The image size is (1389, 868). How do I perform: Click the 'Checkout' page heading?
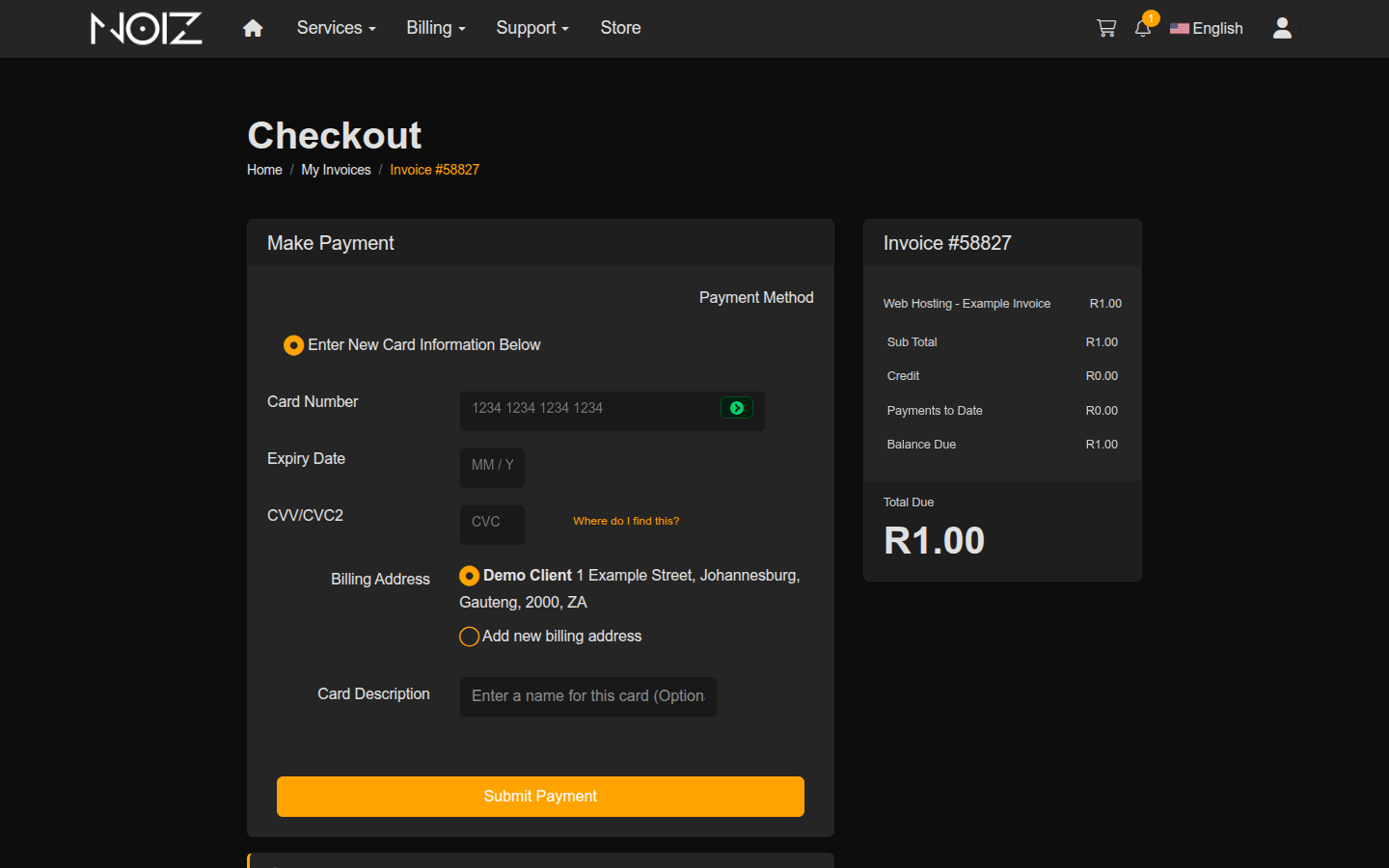(335, 136)
